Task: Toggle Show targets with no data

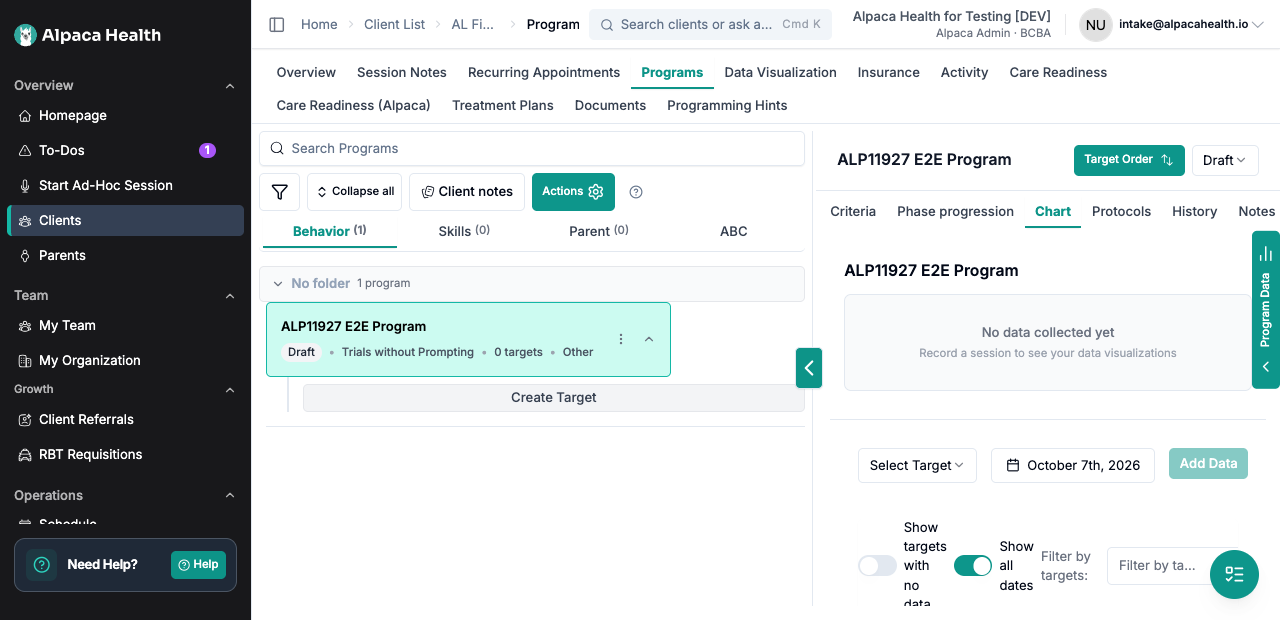Action: [x=877, y=566]
